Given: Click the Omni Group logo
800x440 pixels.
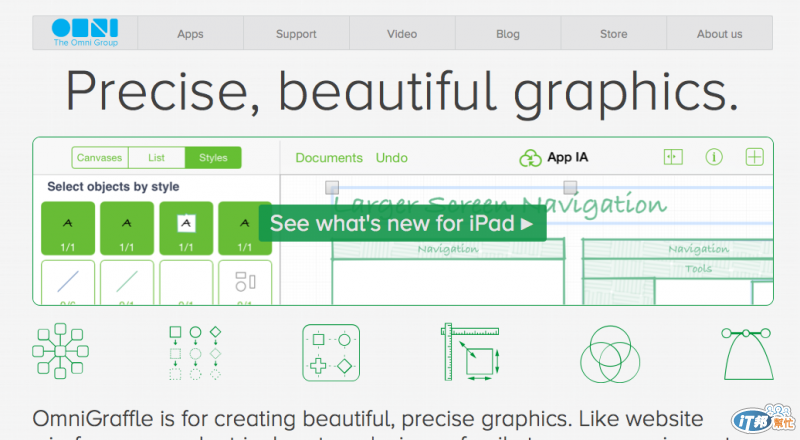Looking at the screenshot, I should [85, 33].
